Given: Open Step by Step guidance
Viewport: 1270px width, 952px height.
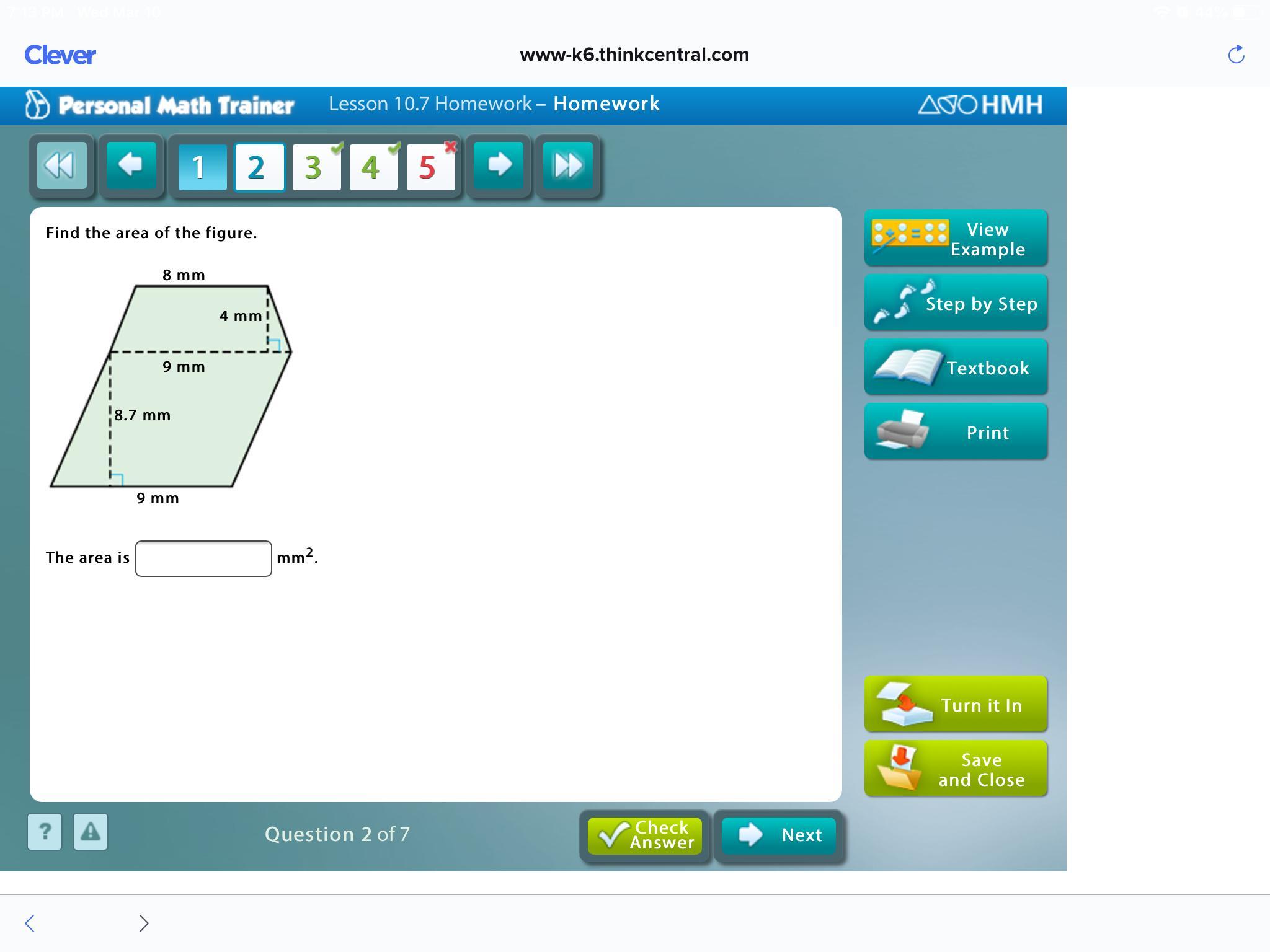Looking at the screenshot, I should [x=956, y=303].
